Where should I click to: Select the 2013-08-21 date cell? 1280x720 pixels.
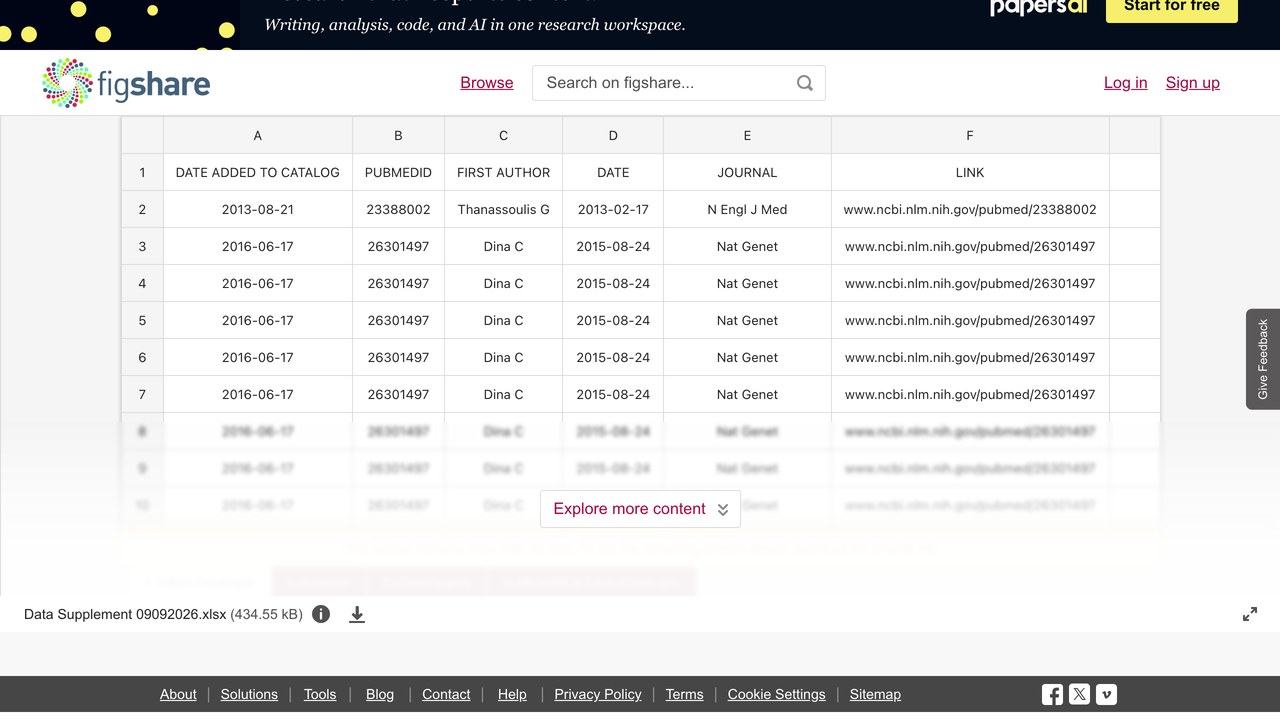[x=258, y=209]
